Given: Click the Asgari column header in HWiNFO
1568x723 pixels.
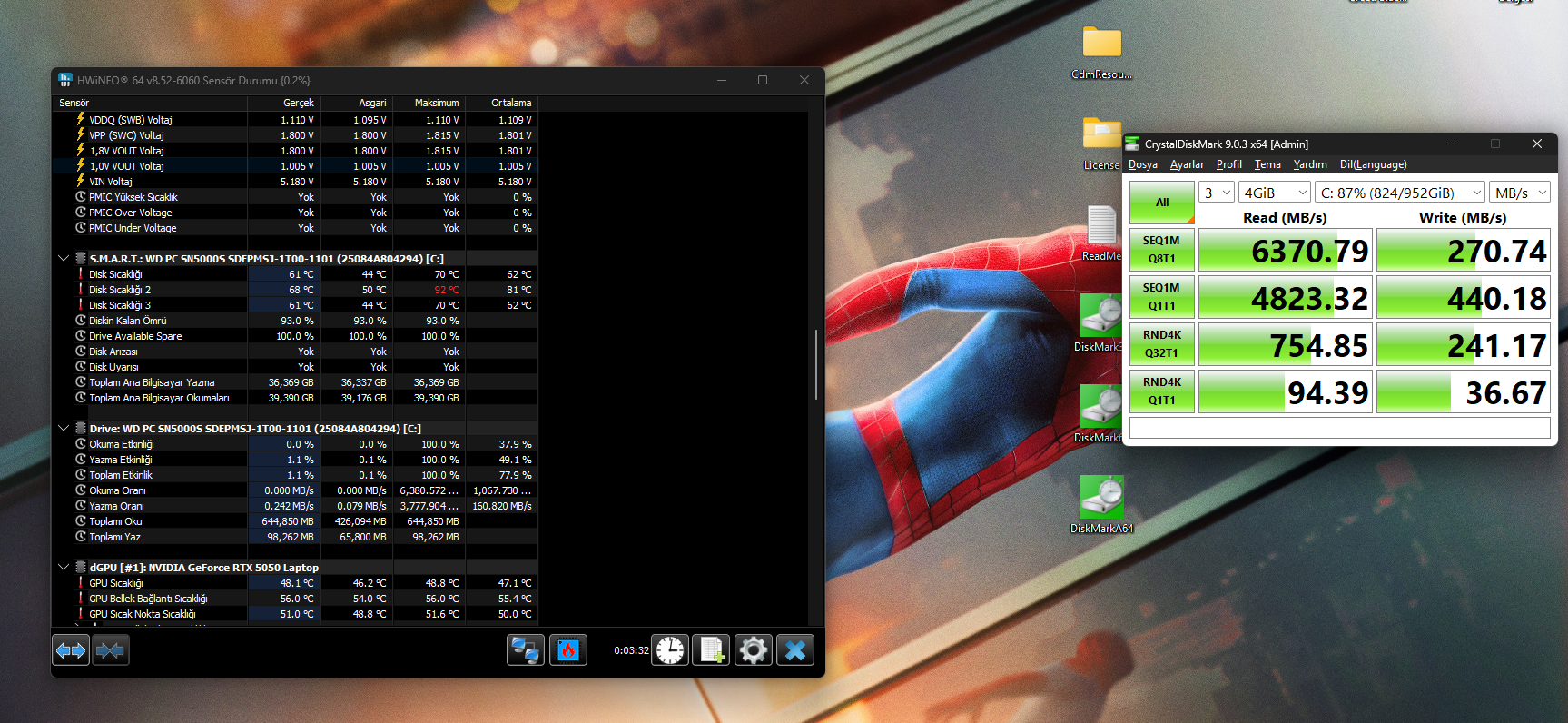Looking at the screenshot, I should (356, 103).
